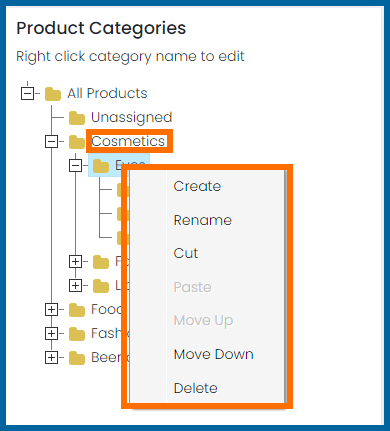Click the Food folder icon
Viewport: 390px width, 431px height.
[x=77, y=310]
